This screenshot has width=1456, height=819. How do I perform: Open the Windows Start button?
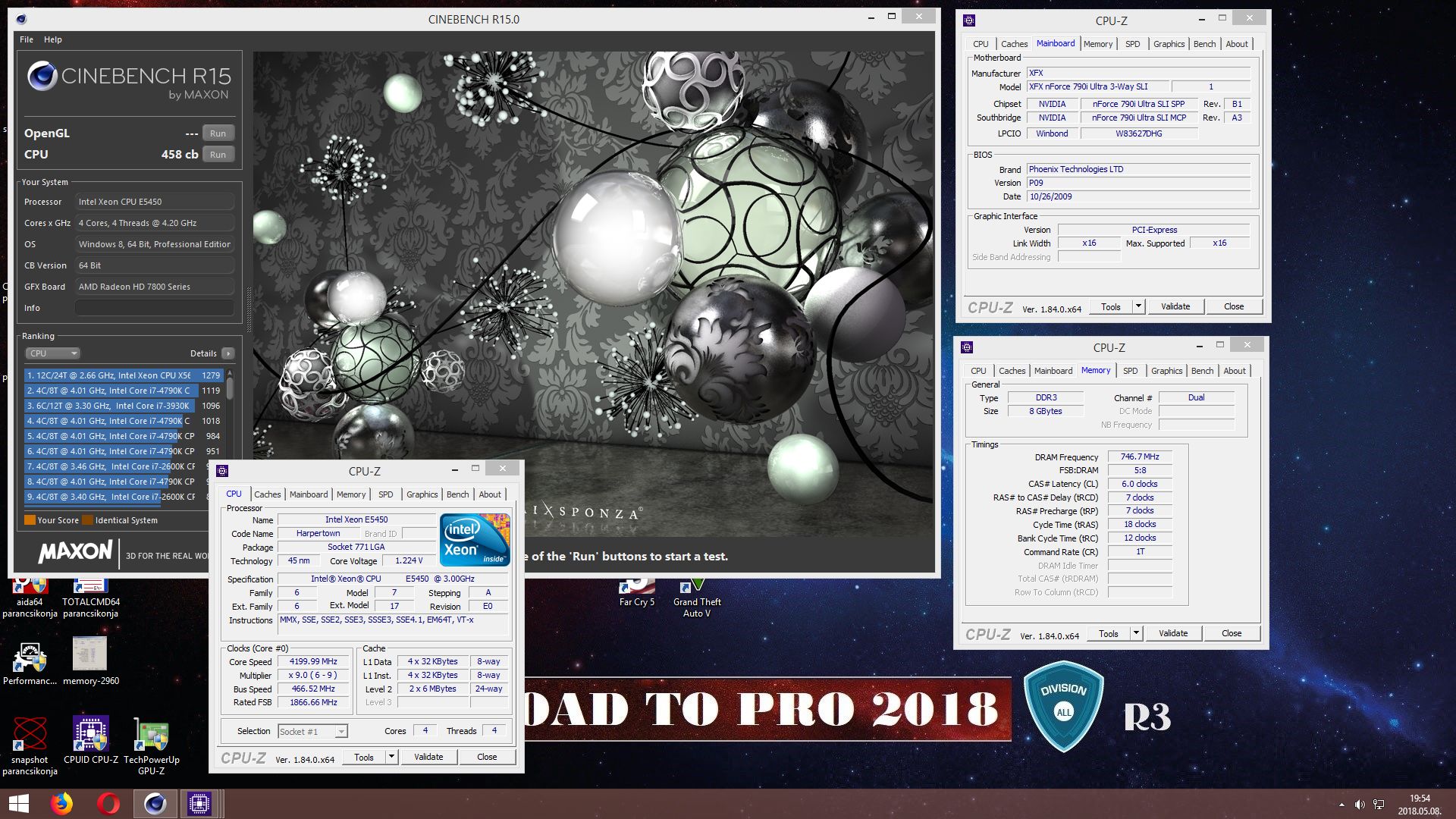[x=19, y=803]
